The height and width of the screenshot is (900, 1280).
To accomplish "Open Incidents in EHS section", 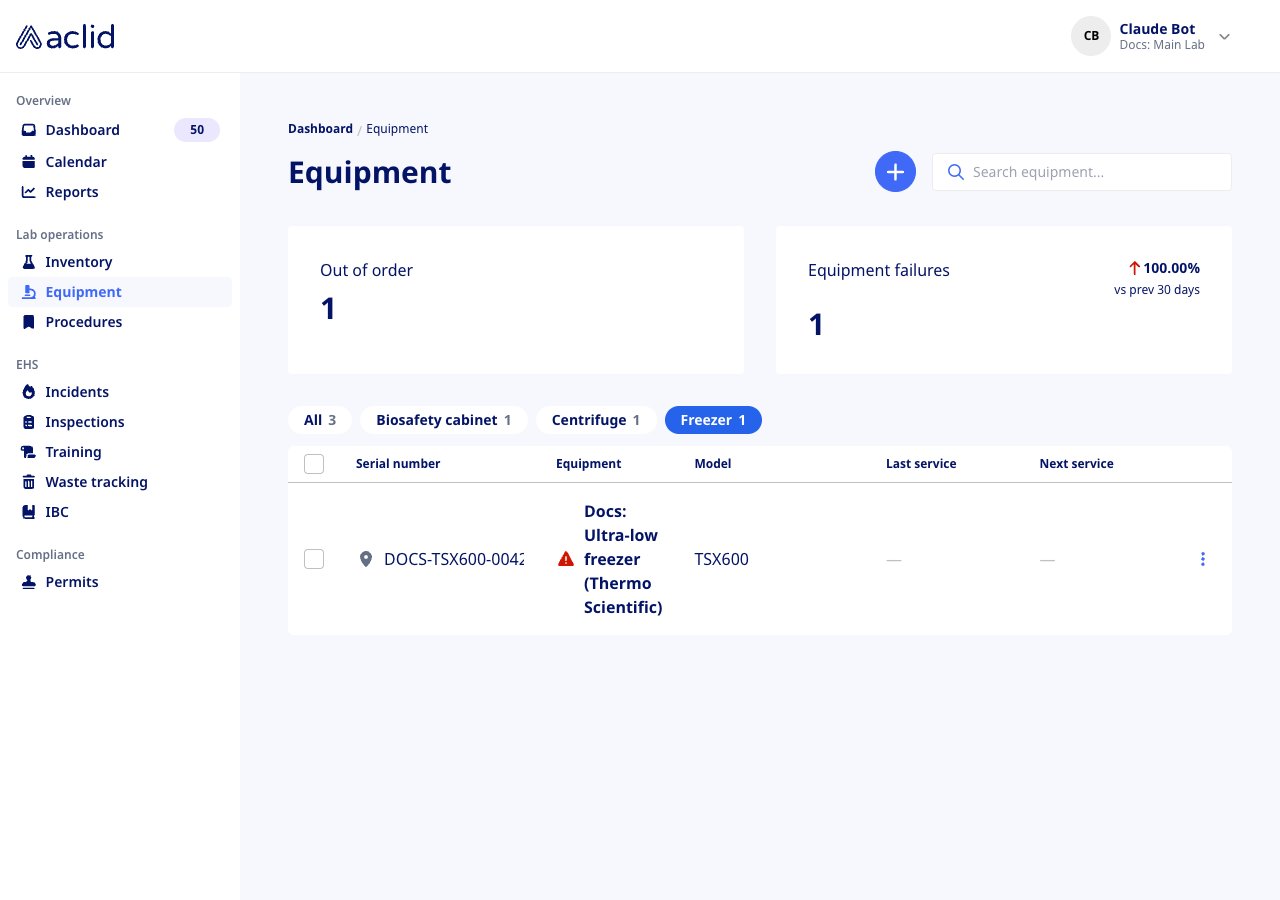I will (x=120, y=392).
